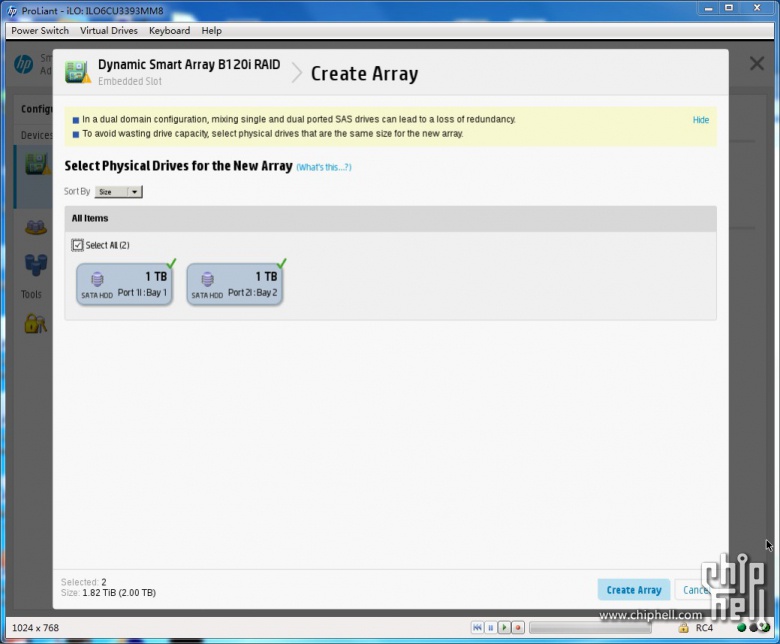Minimize the ProLiant iLO window
This screenshot has width=780, height=644.
708,8
